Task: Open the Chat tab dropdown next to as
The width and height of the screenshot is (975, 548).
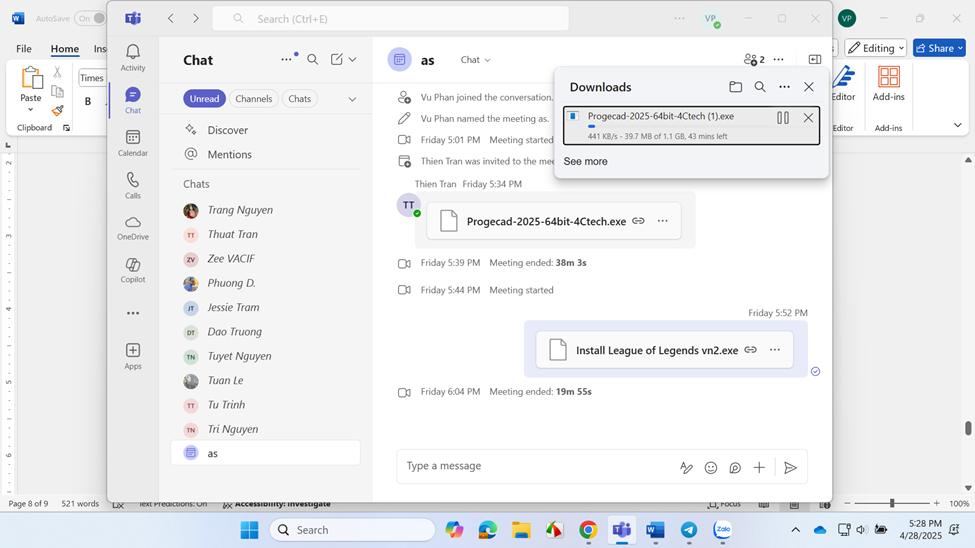Action: coord(475,60)
